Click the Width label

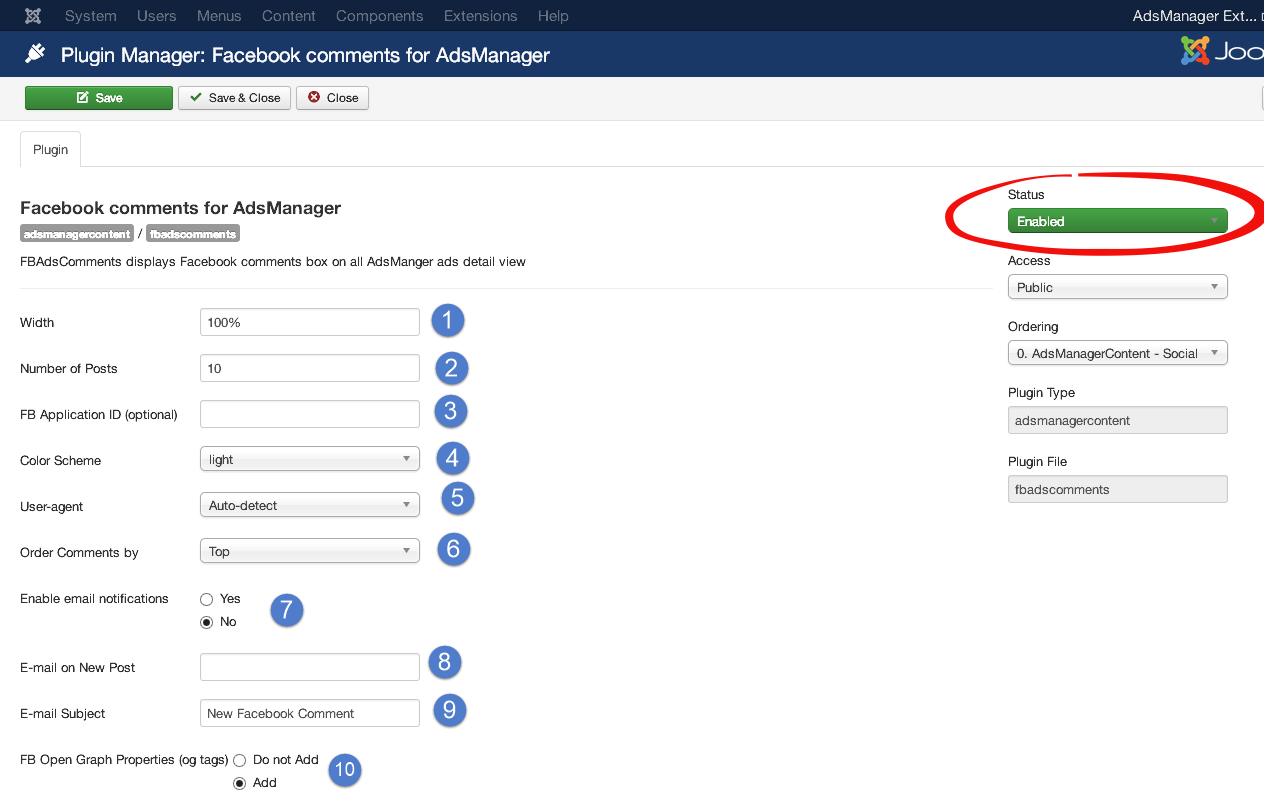[x=37, y=323]
